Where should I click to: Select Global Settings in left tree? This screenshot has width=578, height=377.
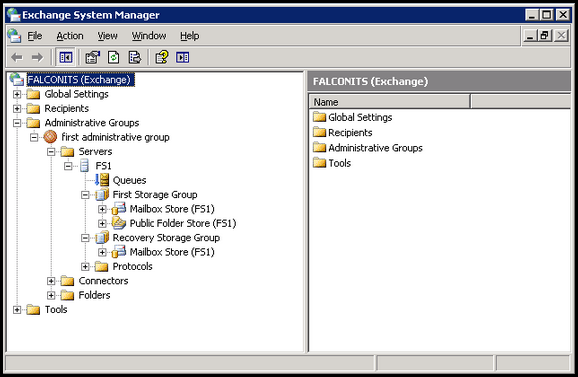pyautogui.click(x=76, y=94)
